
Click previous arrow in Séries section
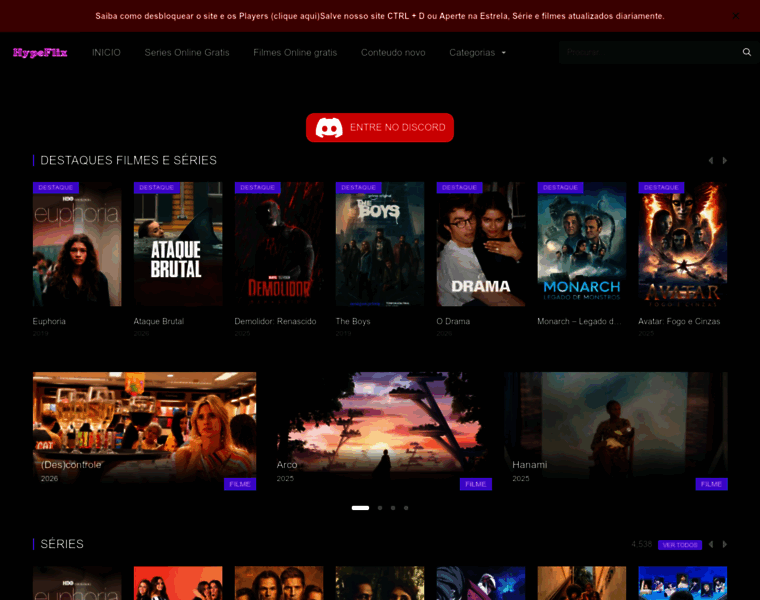711,544
